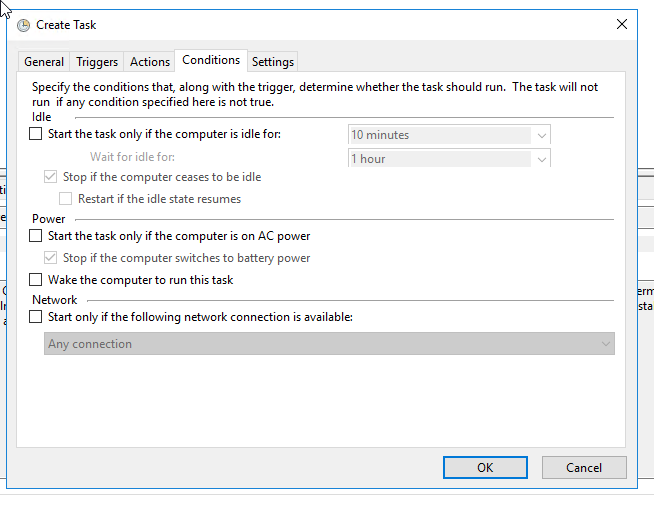The width and height of the screenshot is (654, 506).
Task: Switch to the General tab
Action: [x=44, y=62]
